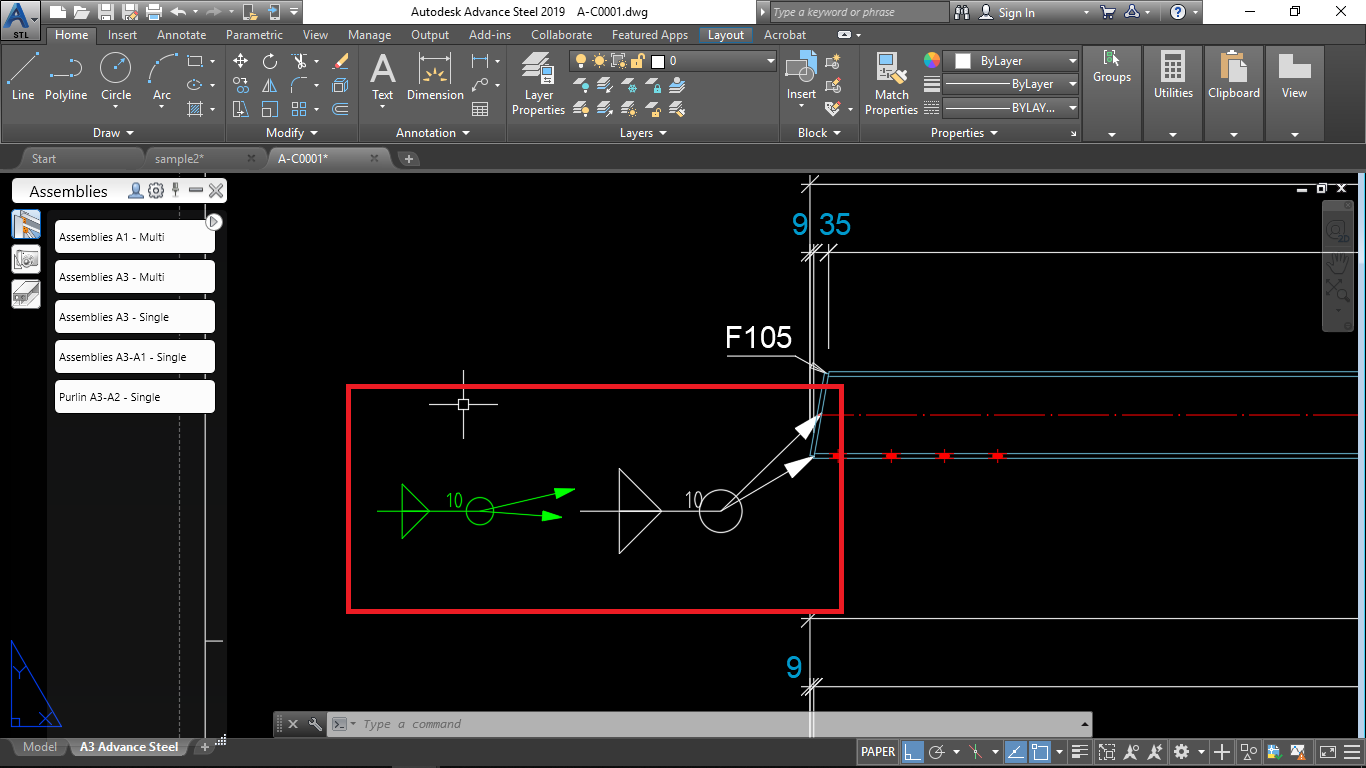This screenshot has width=1366, height=768.
Task: Select the Circle drawing tool
Action: click(x=115, y=70)
